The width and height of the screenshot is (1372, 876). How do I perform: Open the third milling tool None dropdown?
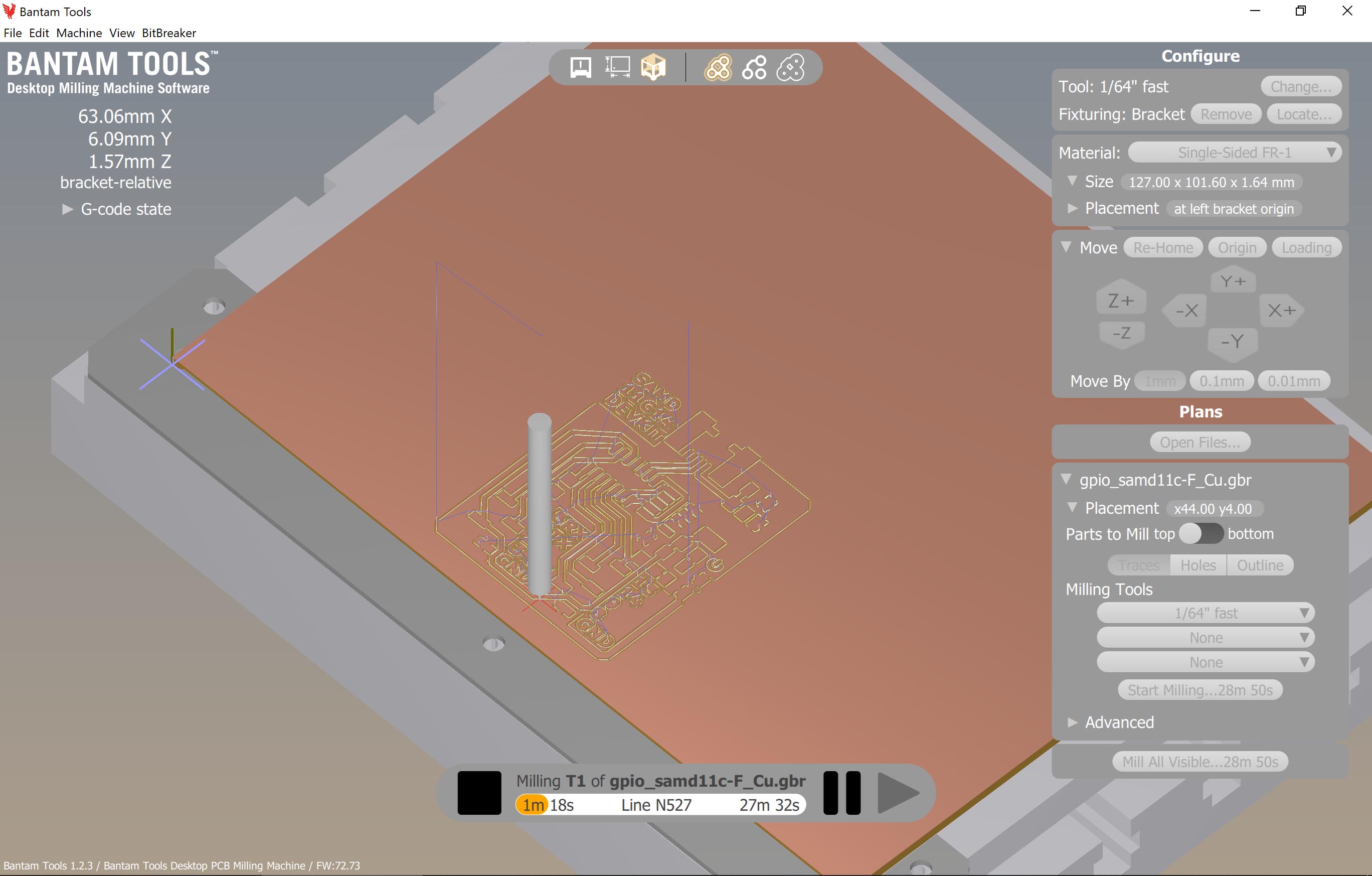[x=1206, y=662]
